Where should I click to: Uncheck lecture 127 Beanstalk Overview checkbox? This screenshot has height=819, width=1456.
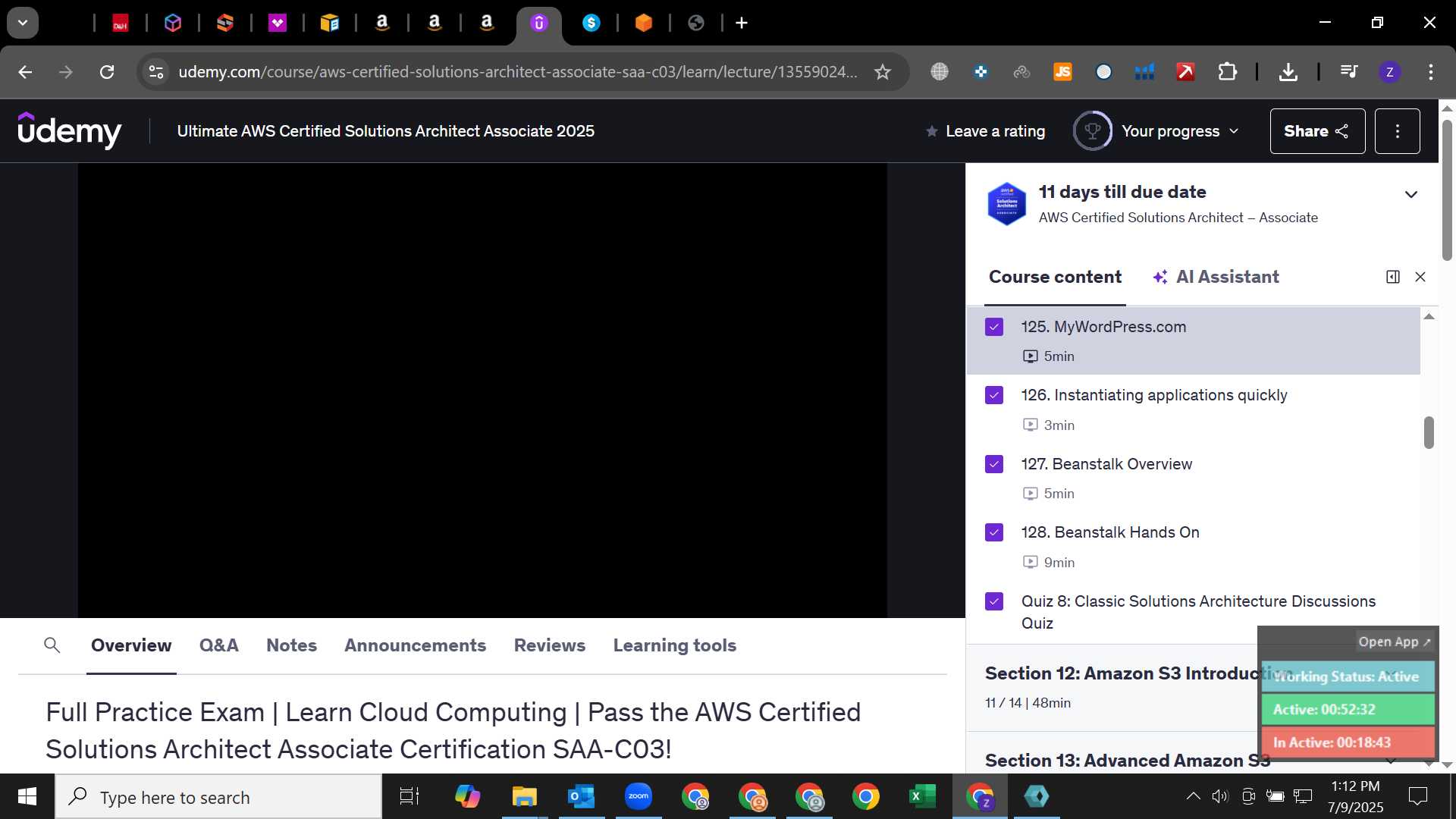coord(994,464)
